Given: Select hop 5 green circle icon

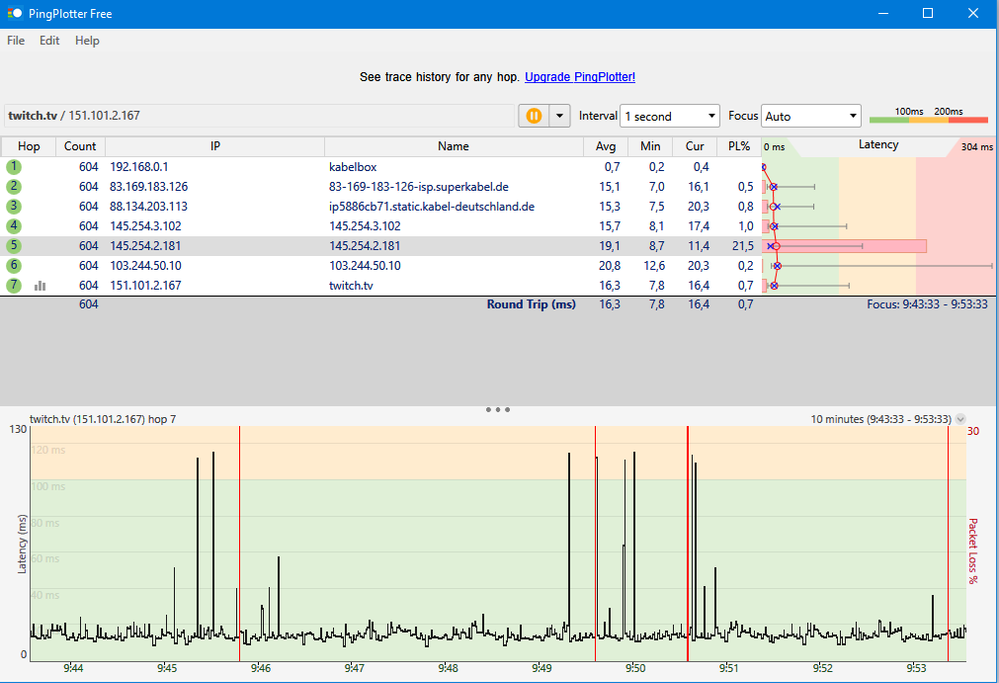Looking at the screenshot, I should pyautogui.click(x=14, y=246).
